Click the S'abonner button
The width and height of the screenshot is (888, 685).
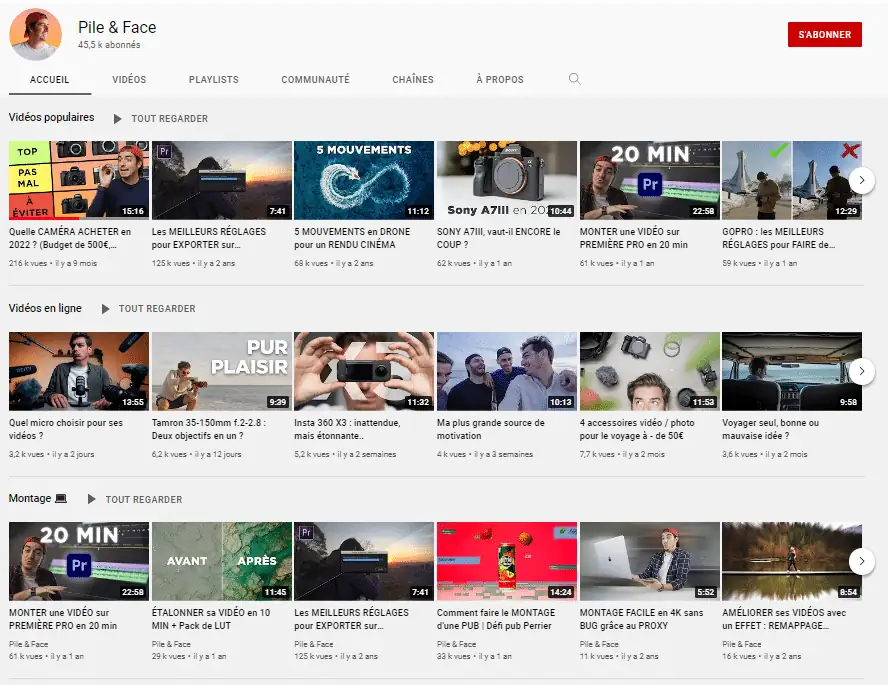[x=825, y=35]
